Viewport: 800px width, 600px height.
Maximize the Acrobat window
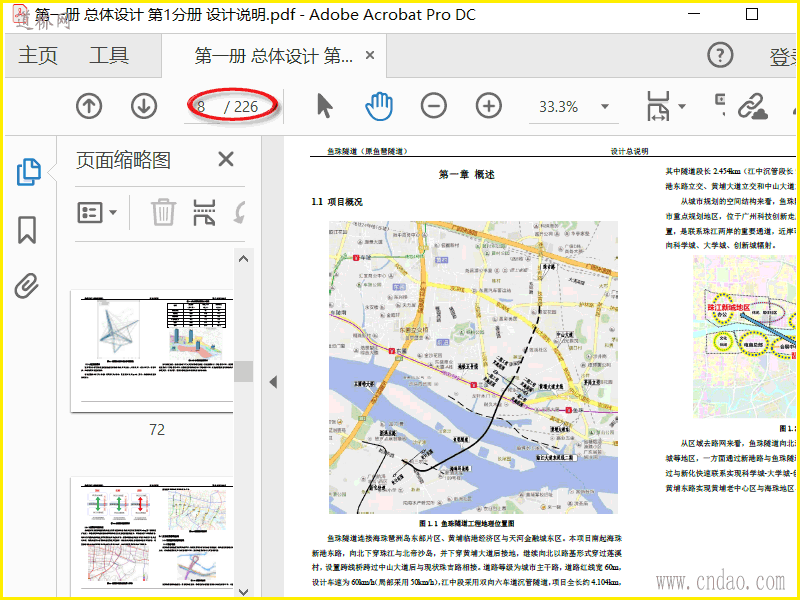pos(752,14)
